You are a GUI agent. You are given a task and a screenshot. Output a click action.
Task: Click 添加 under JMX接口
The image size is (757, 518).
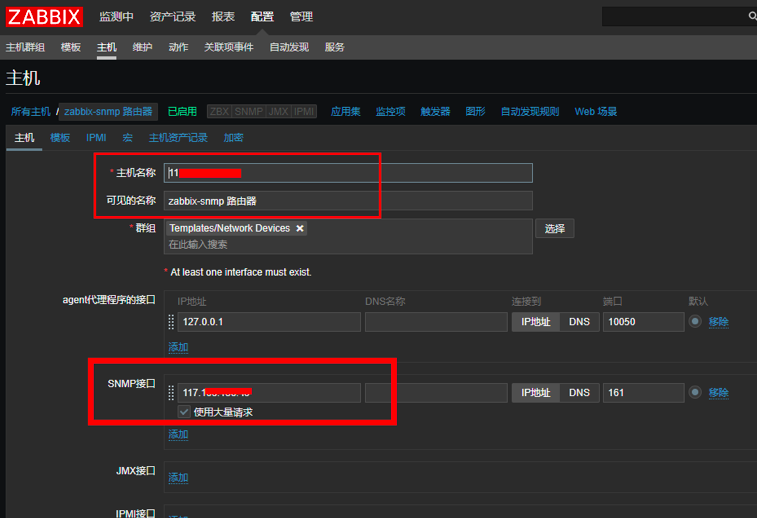(178, 477)
